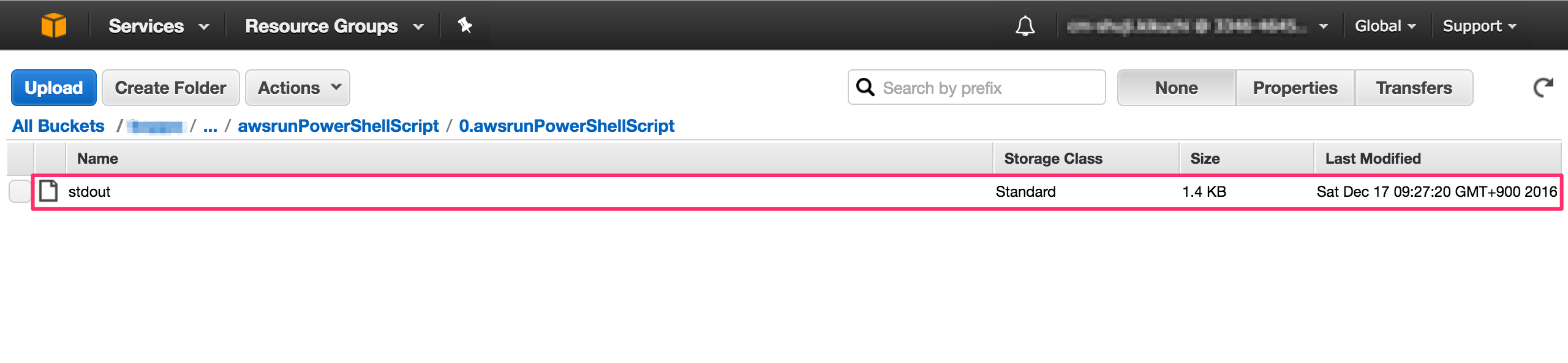Image resolution: width=1568 pixels, height=363 pixels.
Task: Click inside the Search by prefix field
Action: [980, 88]
